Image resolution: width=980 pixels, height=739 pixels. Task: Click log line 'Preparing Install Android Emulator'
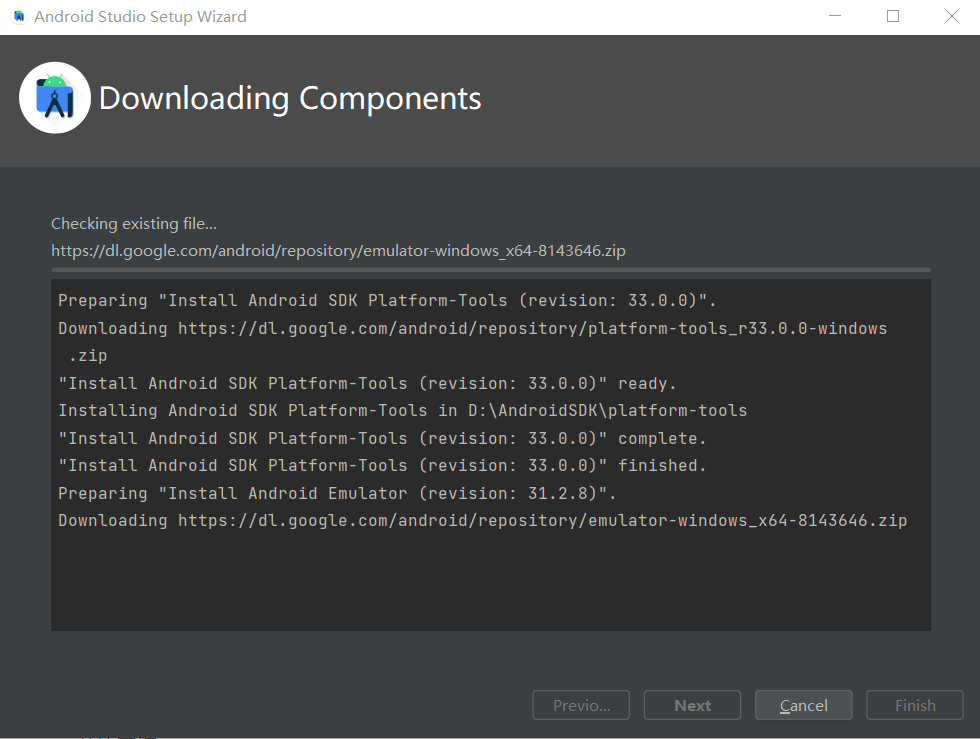pyautogui.click(x=337, y=493)
